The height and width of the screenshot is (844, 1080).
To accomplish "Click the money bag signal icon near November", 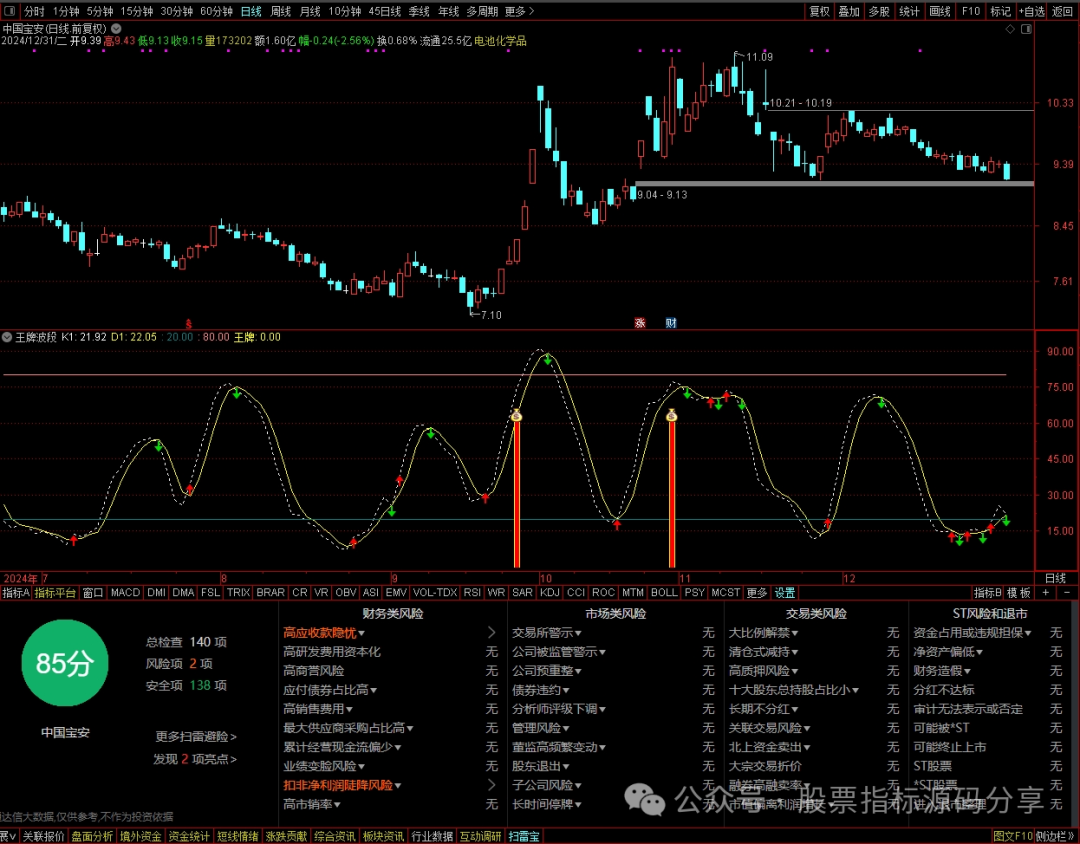I will click(672, 415).
